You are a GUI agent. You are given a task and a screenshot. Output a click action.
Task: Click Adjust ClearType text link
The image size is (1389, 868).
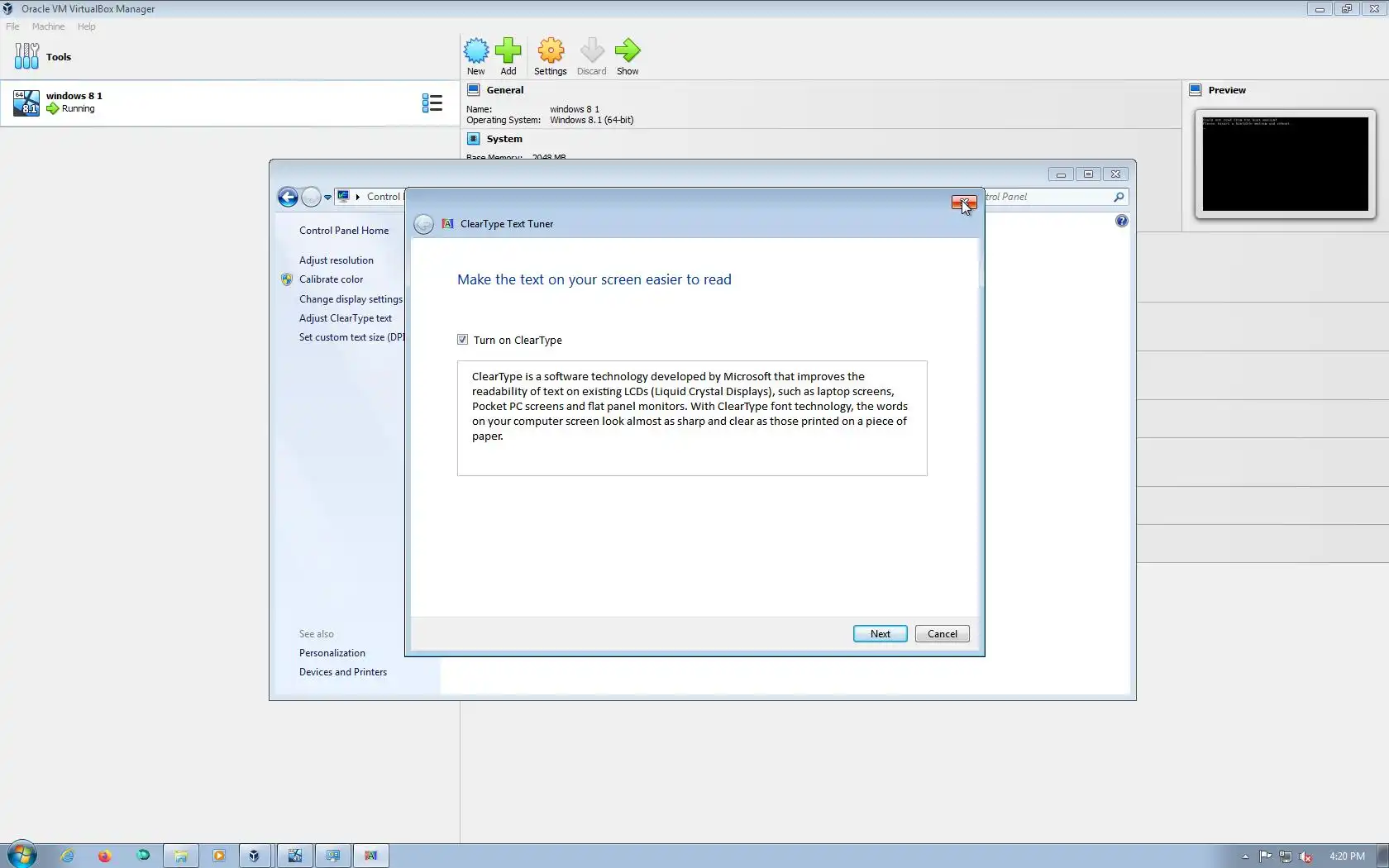coord(346,318)
